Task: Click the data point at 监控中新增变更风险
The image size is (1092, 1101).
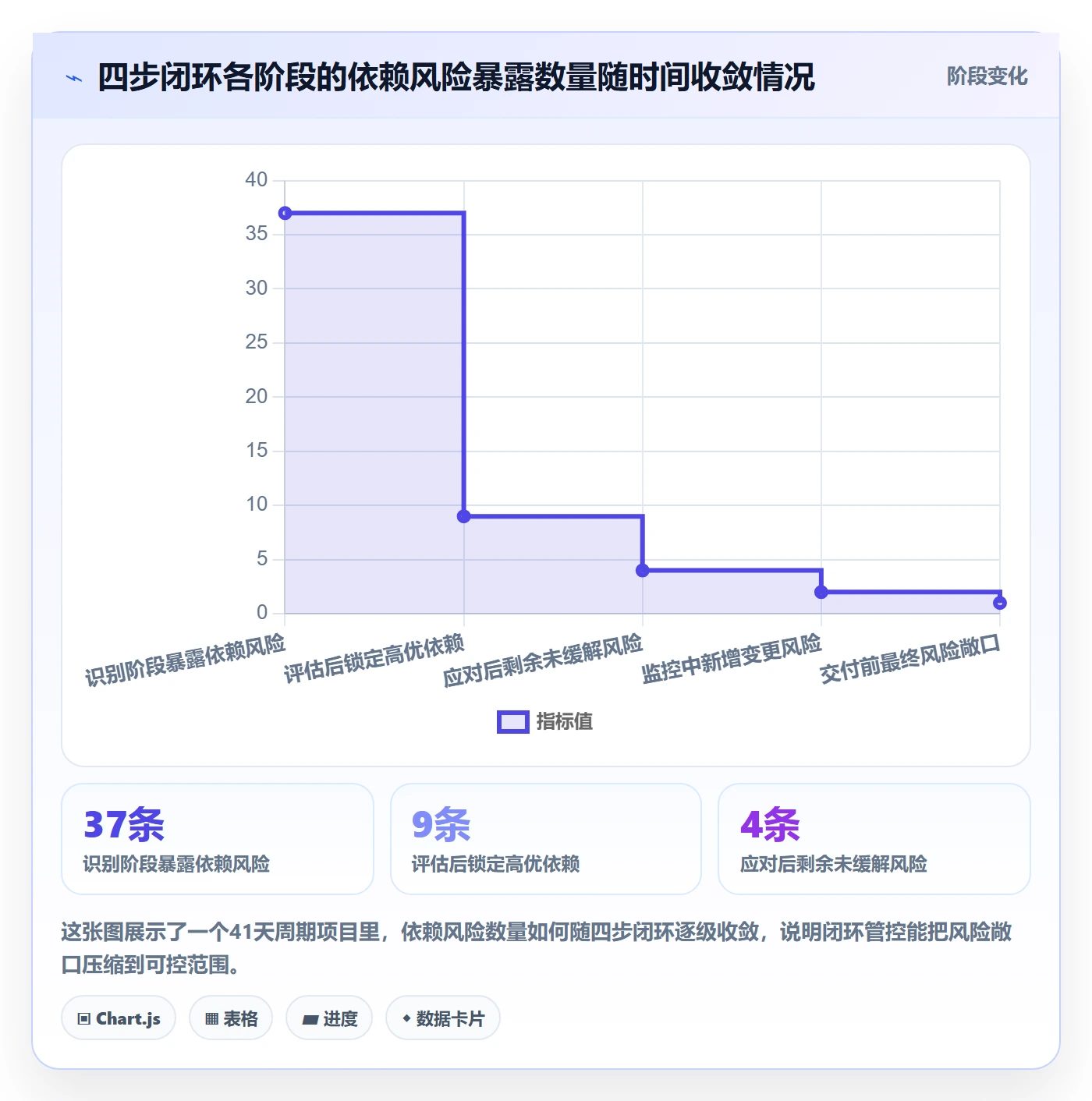Action: [821, 593]
